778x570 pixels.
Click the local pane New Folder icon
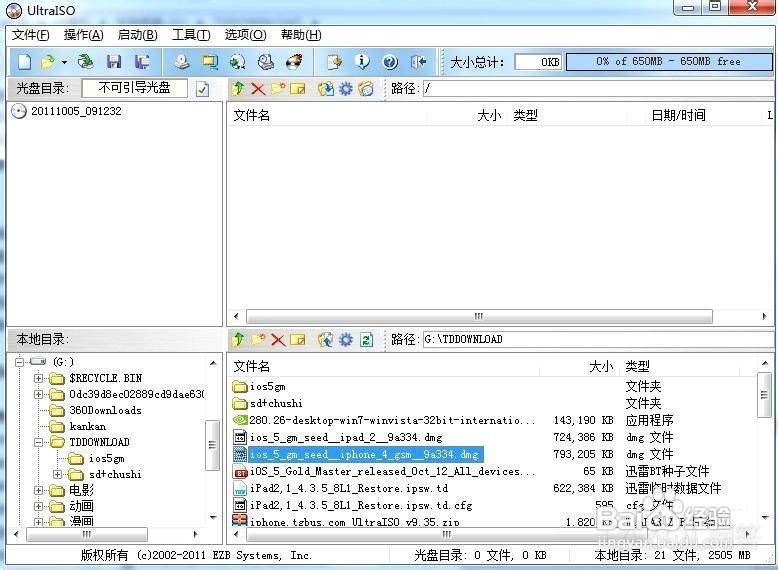(x=258, y=339)
